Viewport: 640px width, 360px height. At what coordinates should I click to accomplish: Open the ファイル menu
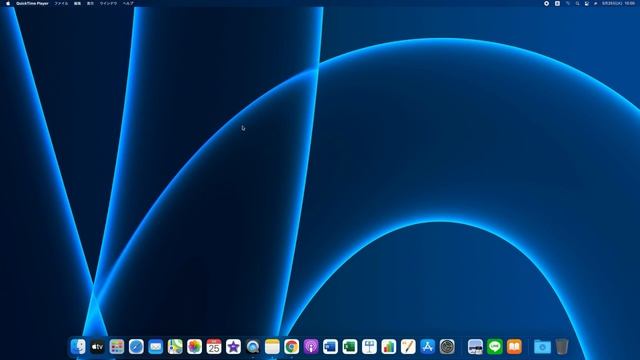[61, 3]
